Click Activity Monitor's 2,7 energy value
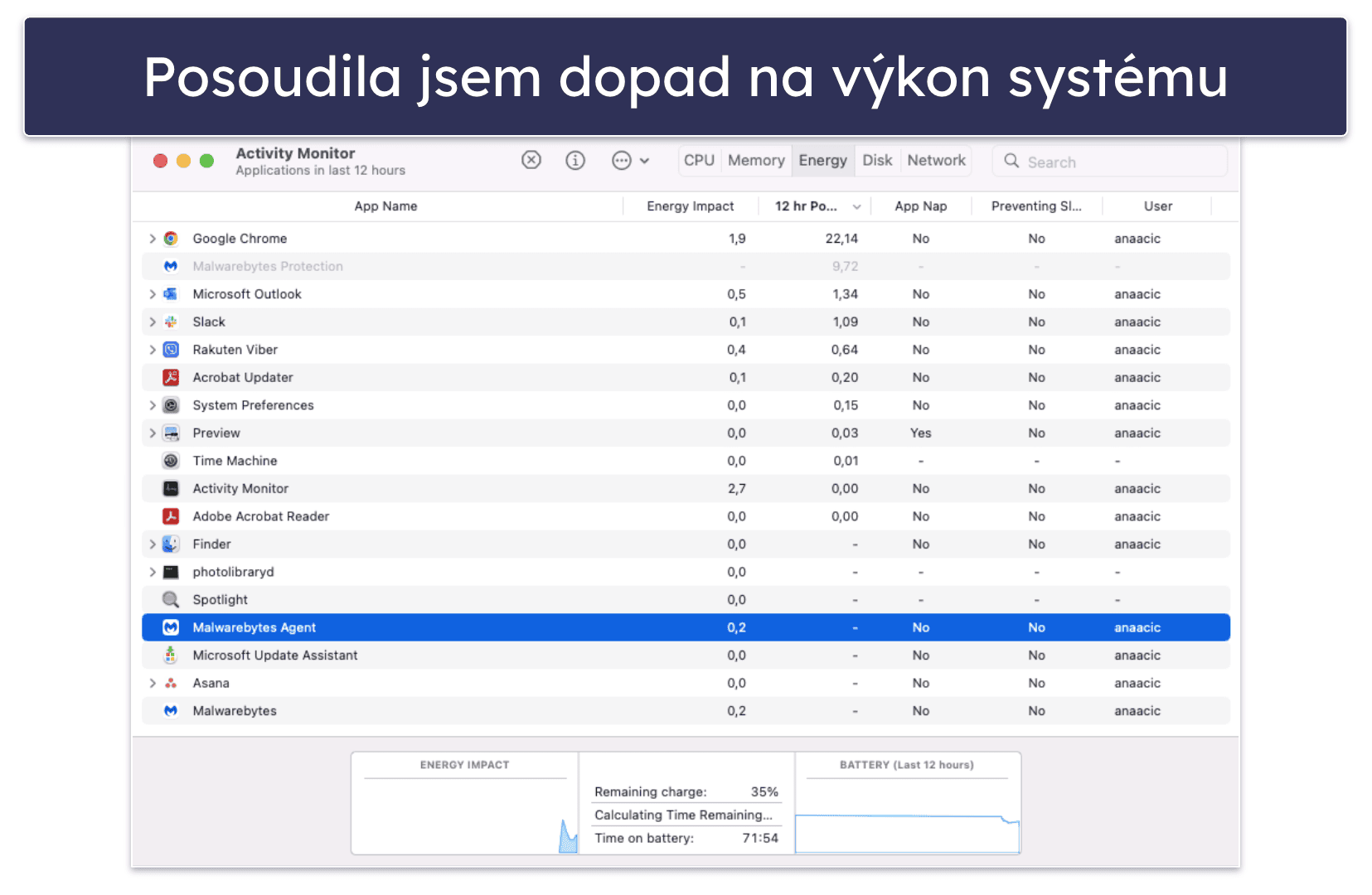 coord(737,489)
